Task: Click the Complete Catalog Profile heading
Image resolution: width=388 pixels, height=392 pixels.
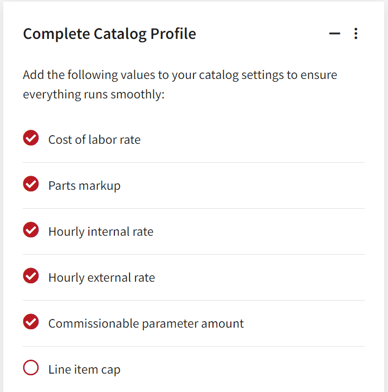Action: pos(109,34)
